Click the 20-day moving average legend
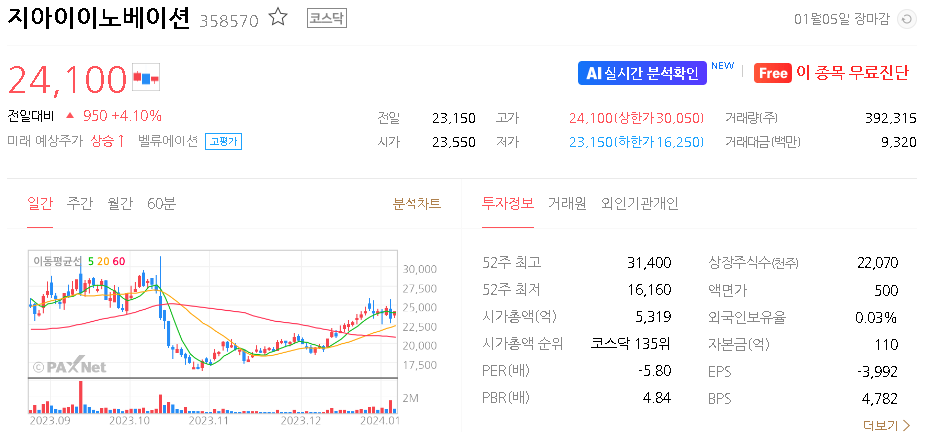 click(103, 261)
